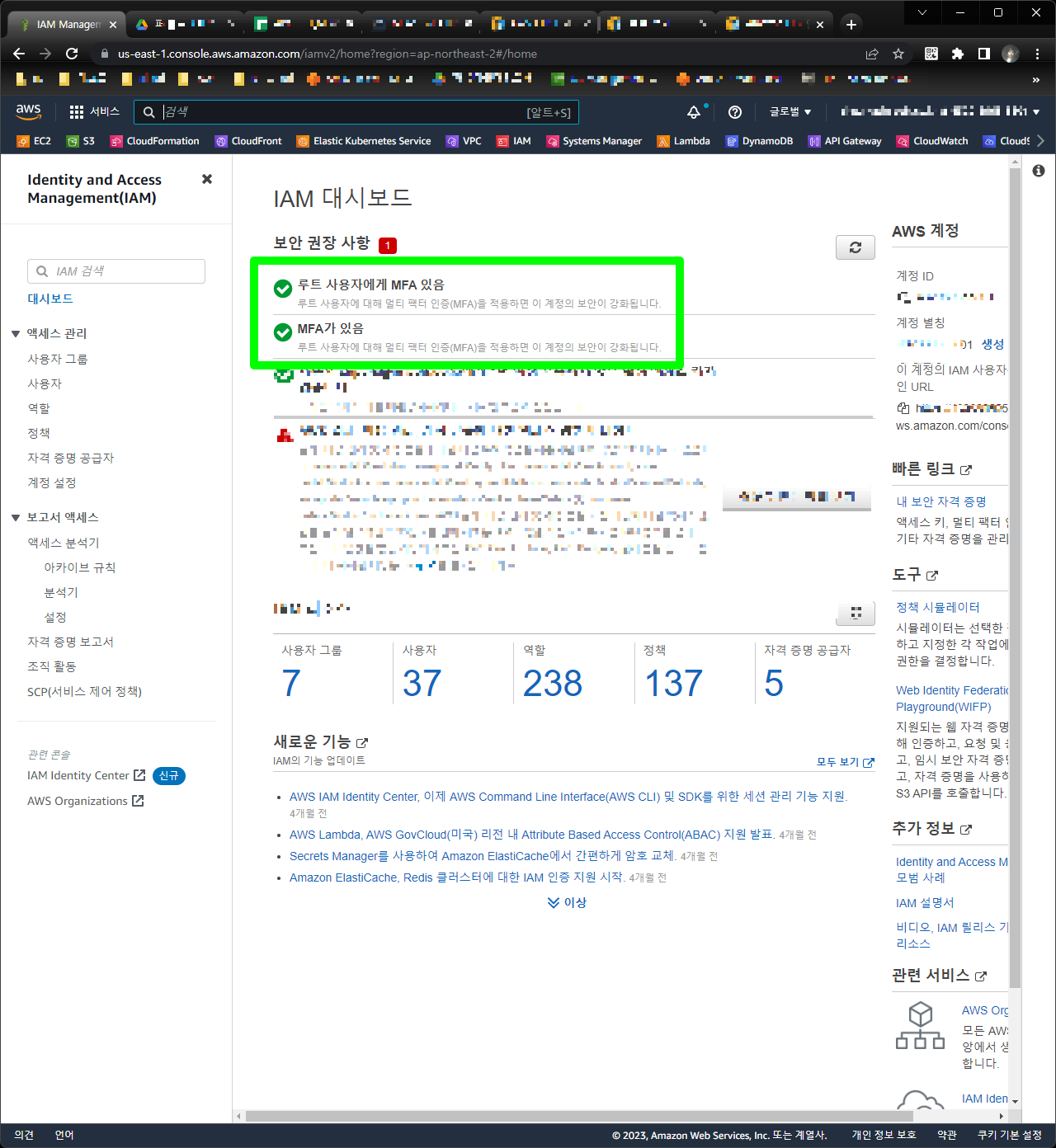
Task: Open API Gateway from favorites bar
Action: 845,141
